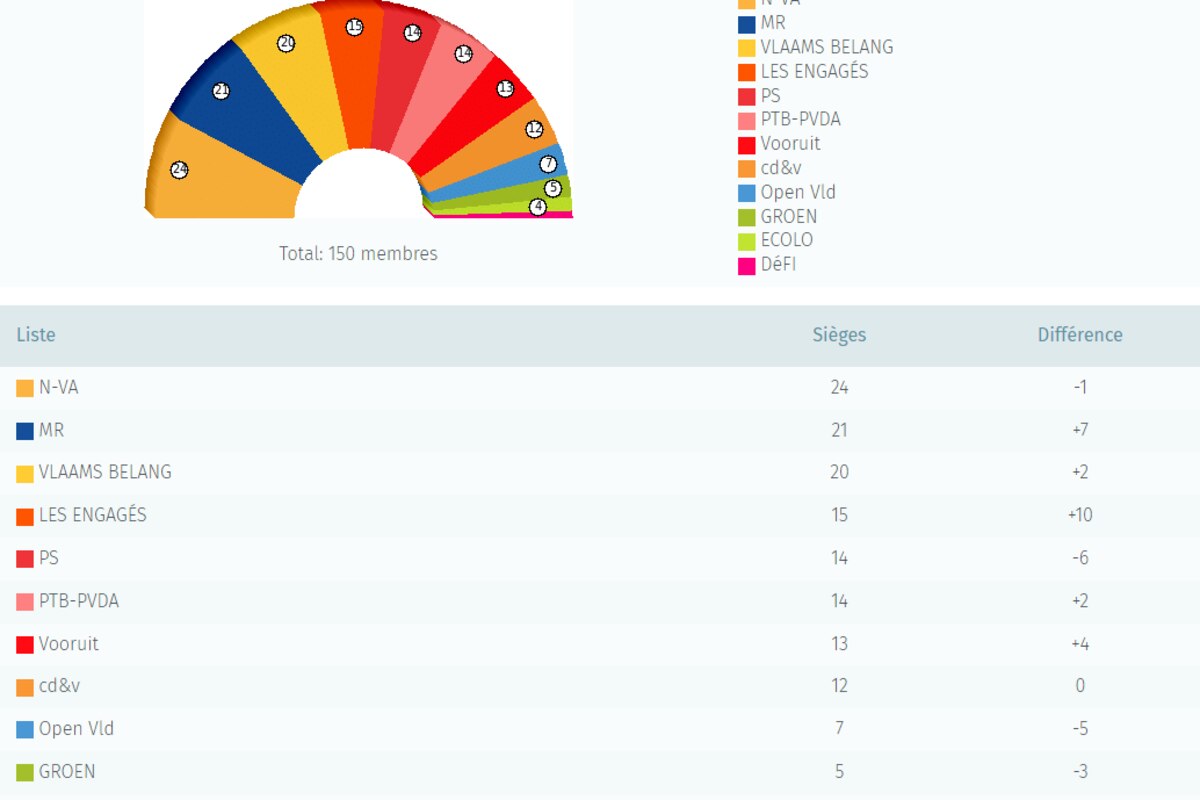The image size is (1200, 800).
Task: Click the '+10' difference for Les Engagés
Action: click(x=1080, y=515)
